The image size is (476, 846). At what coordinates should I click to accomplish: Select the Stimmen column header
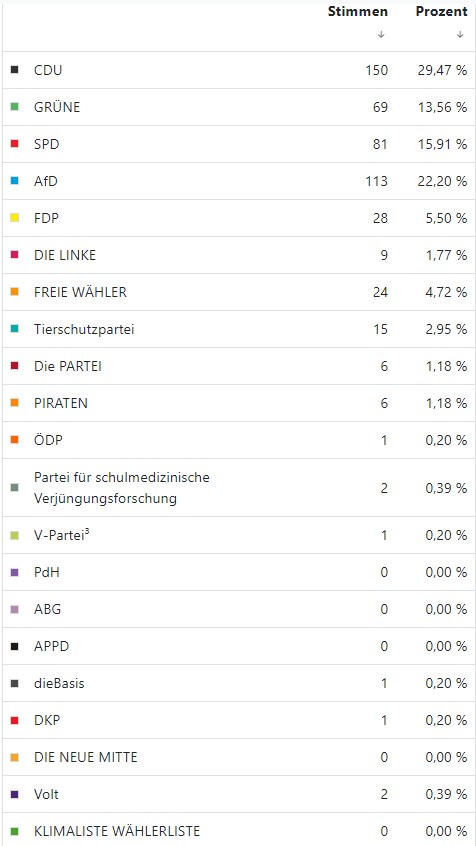[x=358, y=12]
